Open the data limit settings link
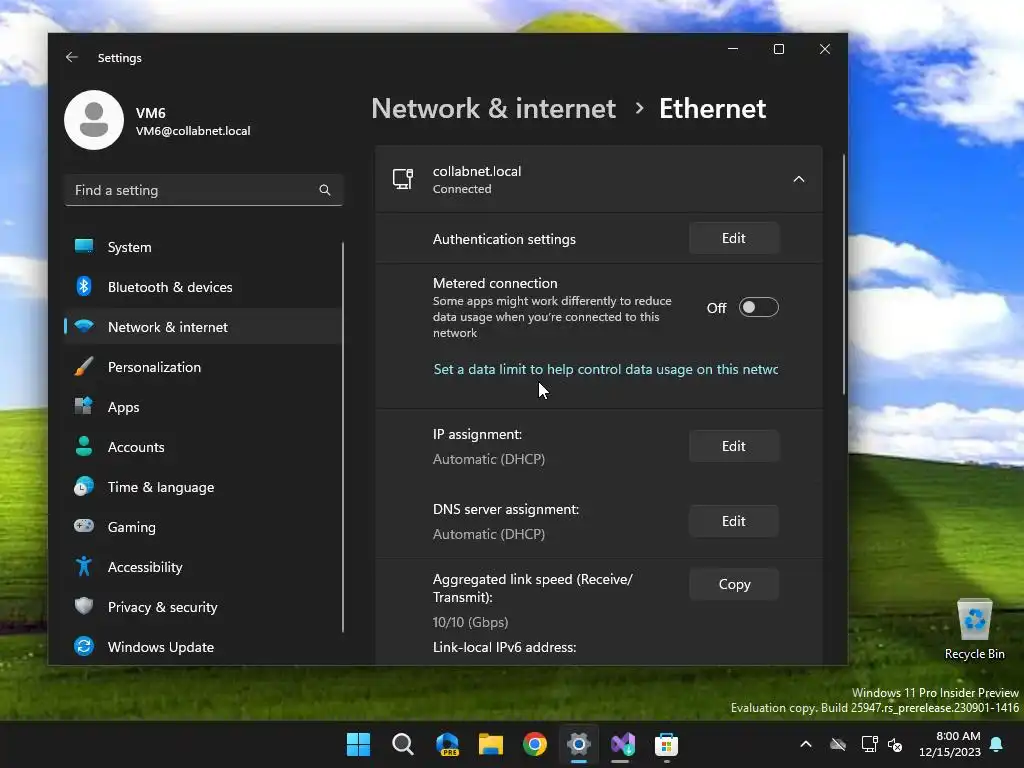Image resolution: width=1024 pixels, height=768 pixels. coord(605,369)
